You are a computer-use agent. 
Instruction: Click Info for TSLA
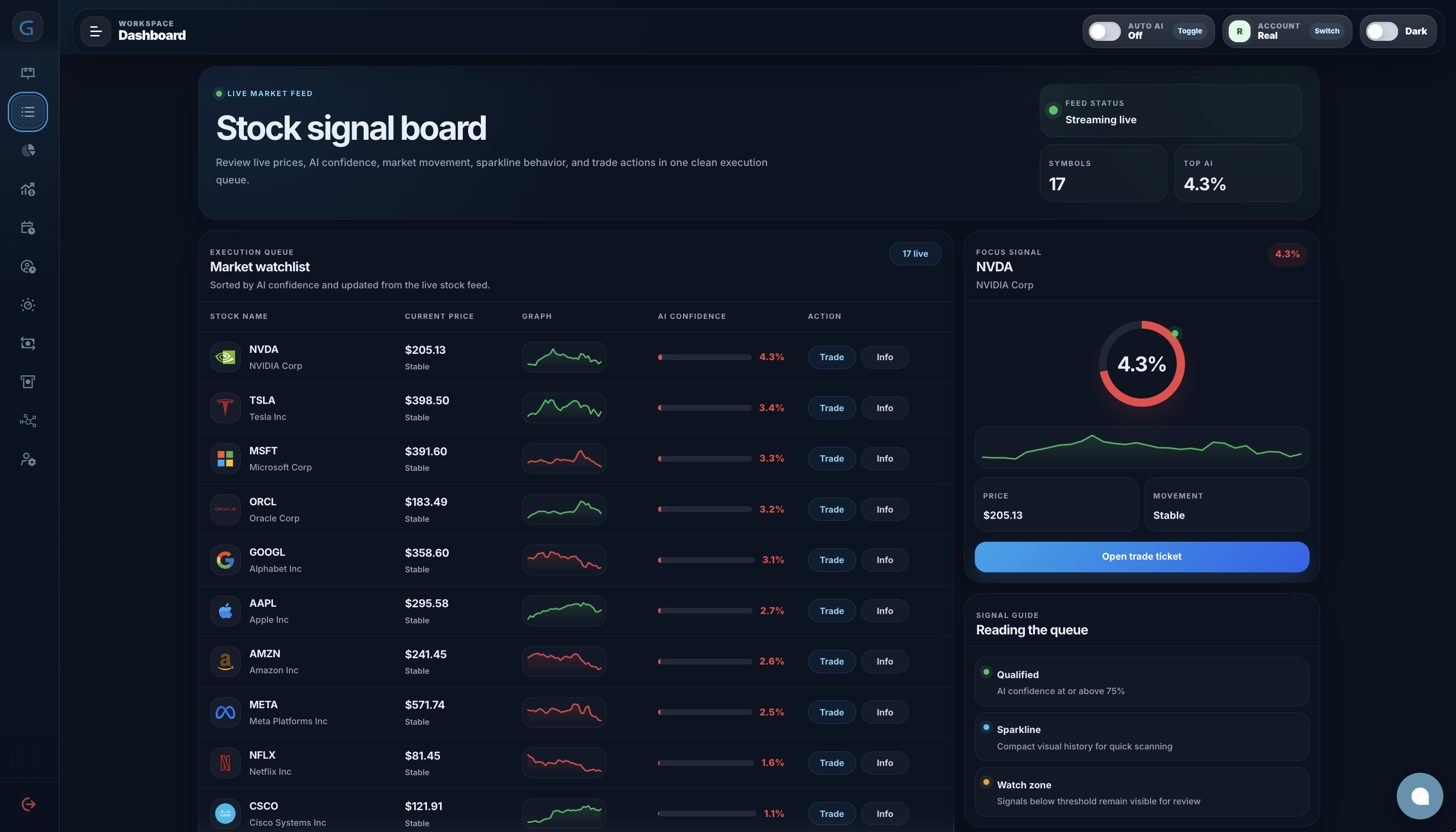[885, 408]
